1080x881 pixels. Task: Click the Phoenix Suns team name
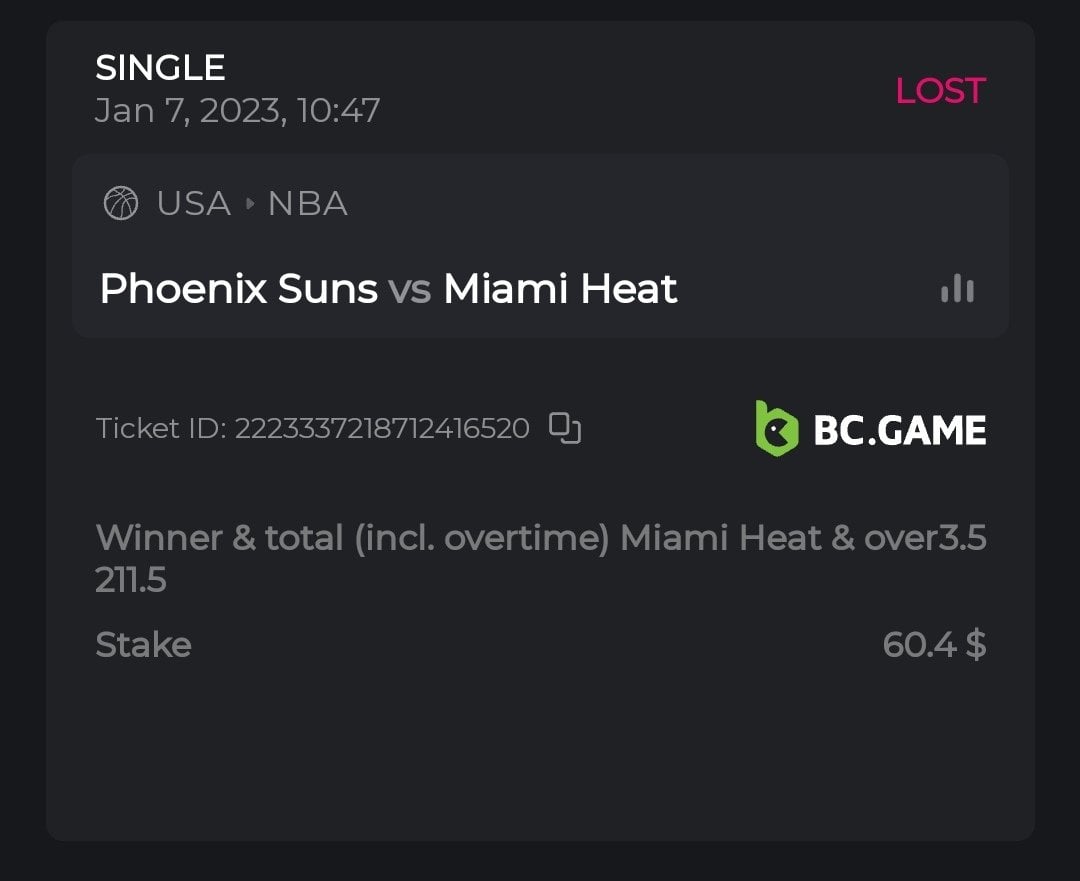(238, 289)
